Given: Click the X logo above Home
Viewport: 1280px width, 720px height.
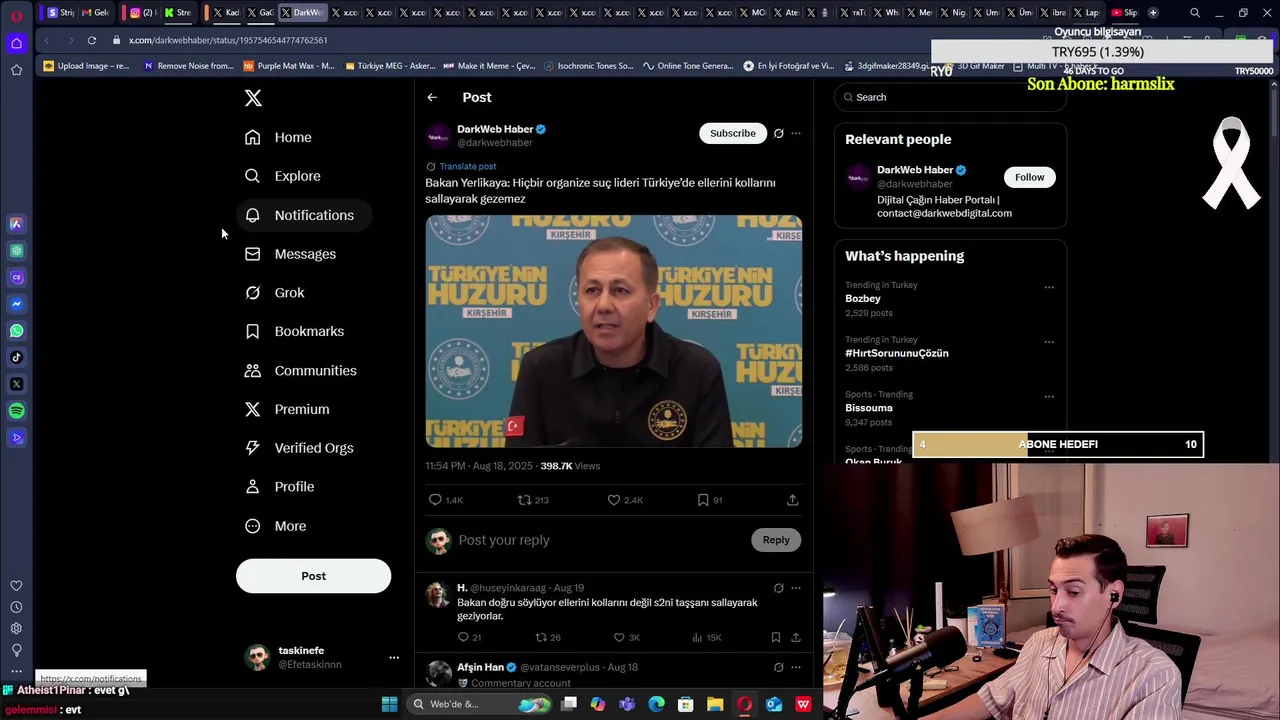Looking at the screenshot, I should pyautogui.click(x=253, y=98).
